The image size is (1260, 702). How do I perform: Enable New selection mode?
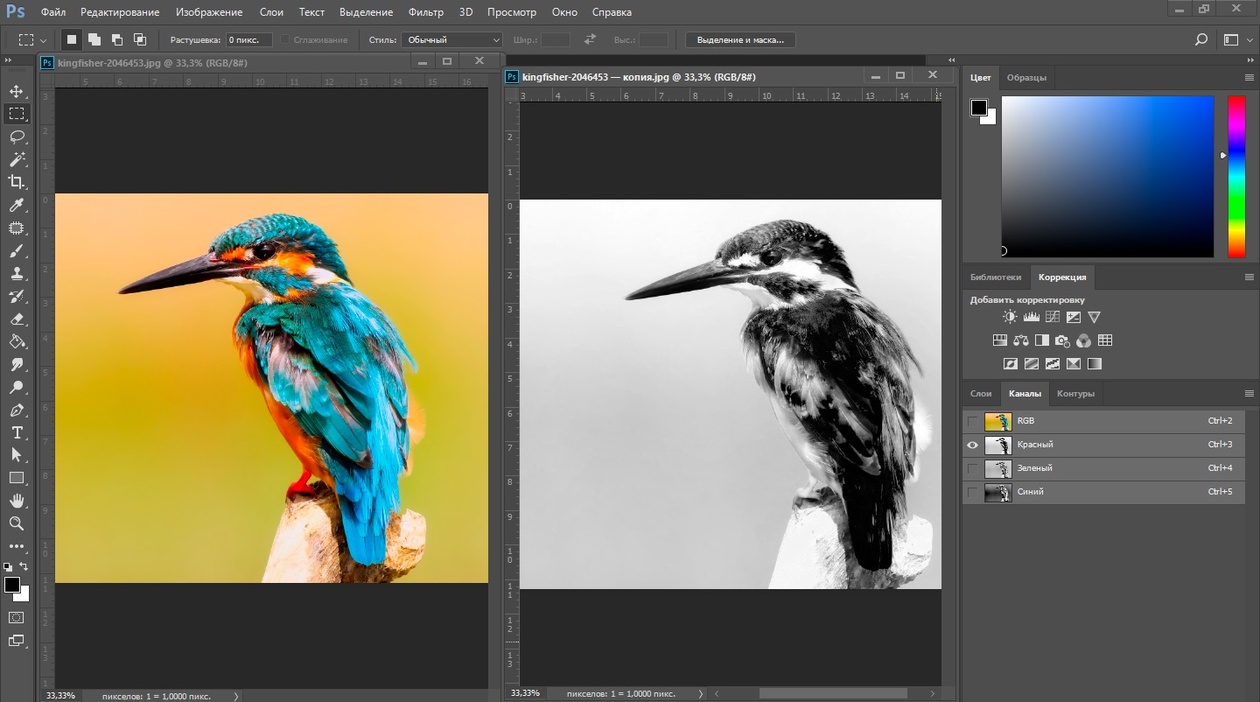(71, 40)
